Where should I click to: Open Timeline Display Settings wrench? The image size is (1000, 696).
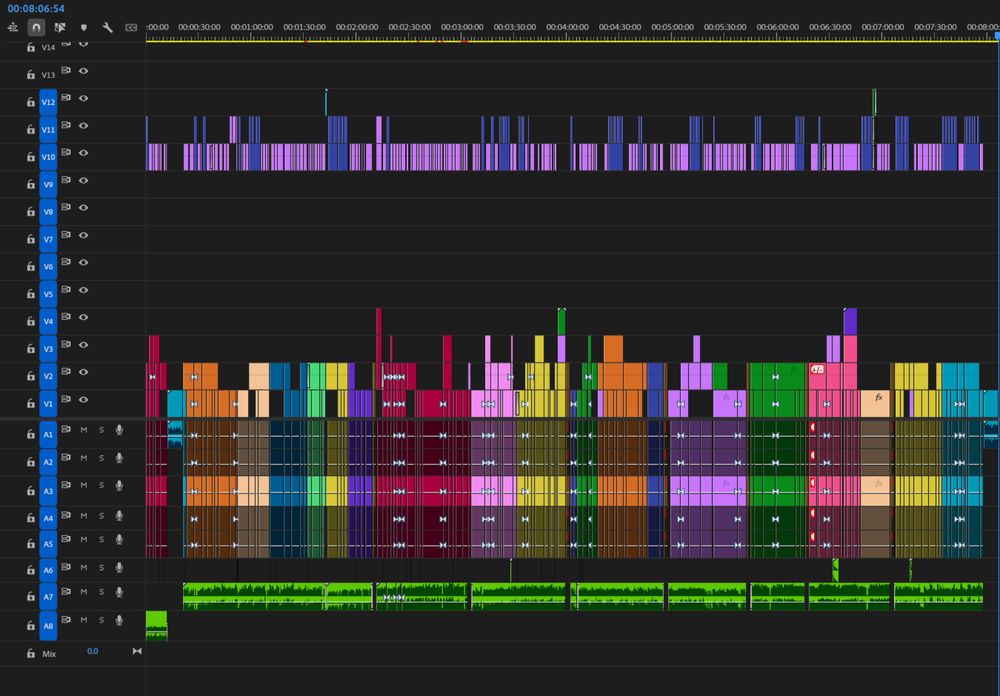coord(107,27)
